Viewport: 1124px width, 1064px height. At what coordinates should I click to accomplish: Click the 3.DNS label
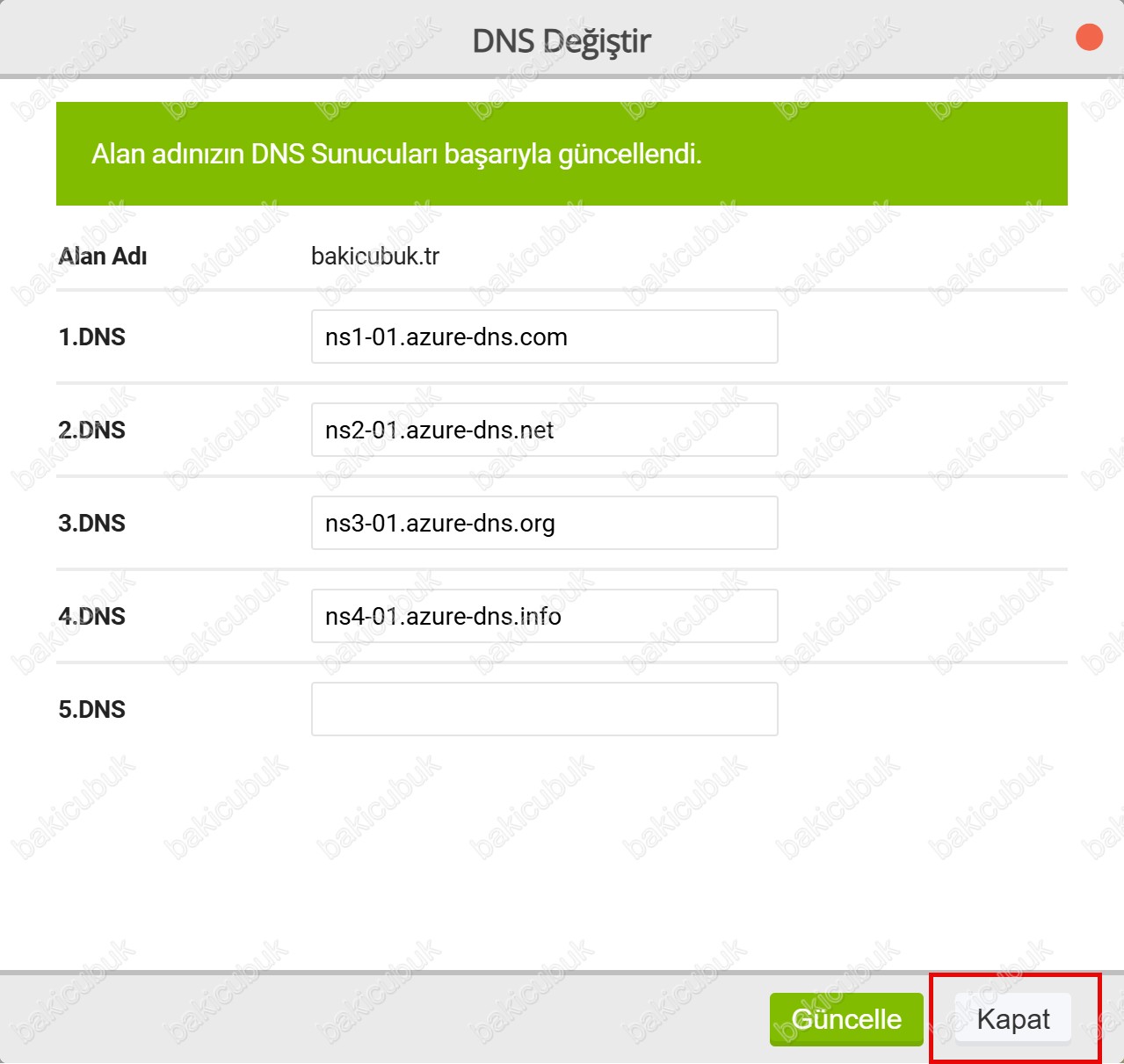coord(92,524)
